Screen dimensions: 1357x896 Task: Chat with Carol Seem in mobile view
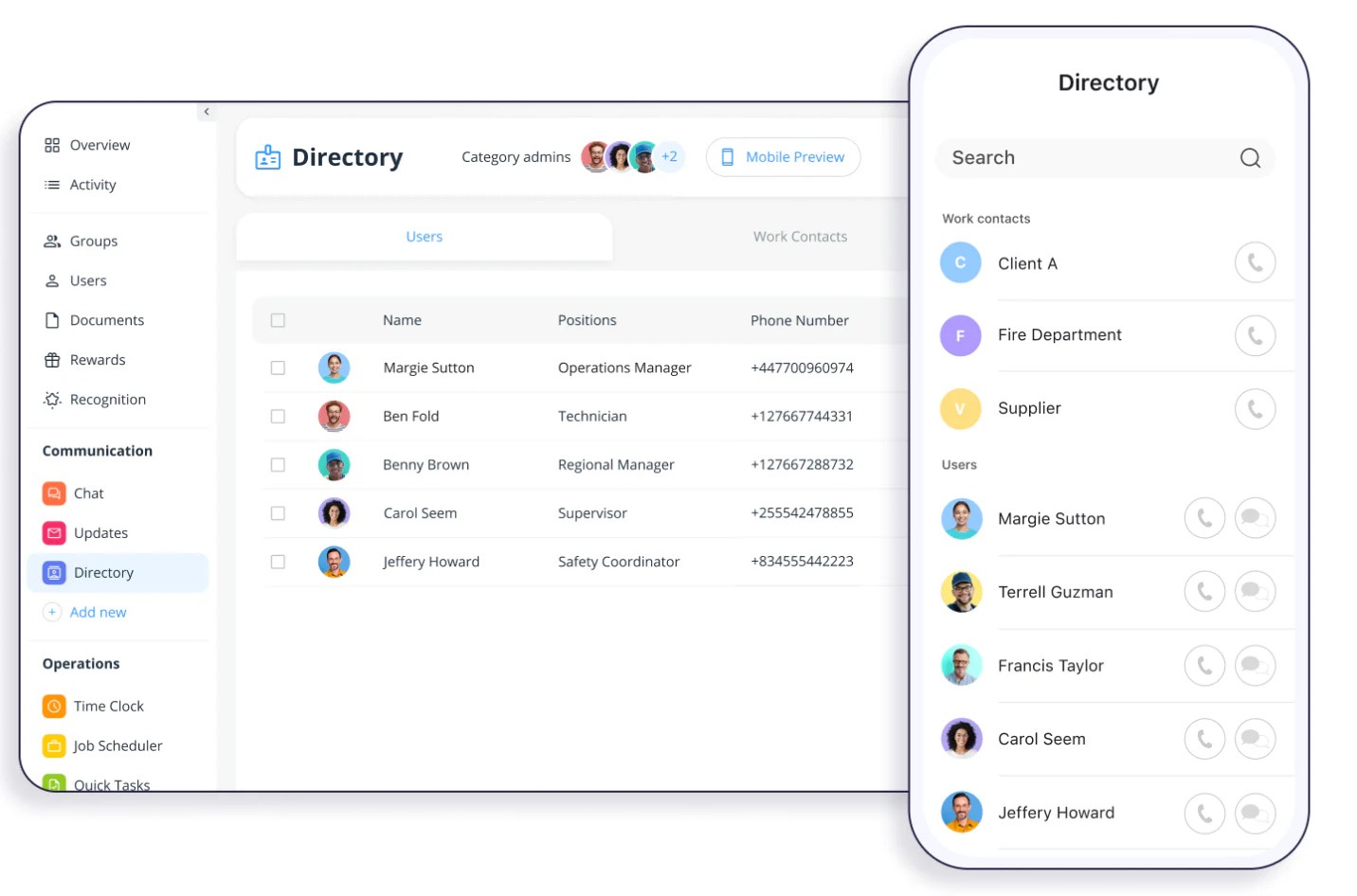point(1255,739)
